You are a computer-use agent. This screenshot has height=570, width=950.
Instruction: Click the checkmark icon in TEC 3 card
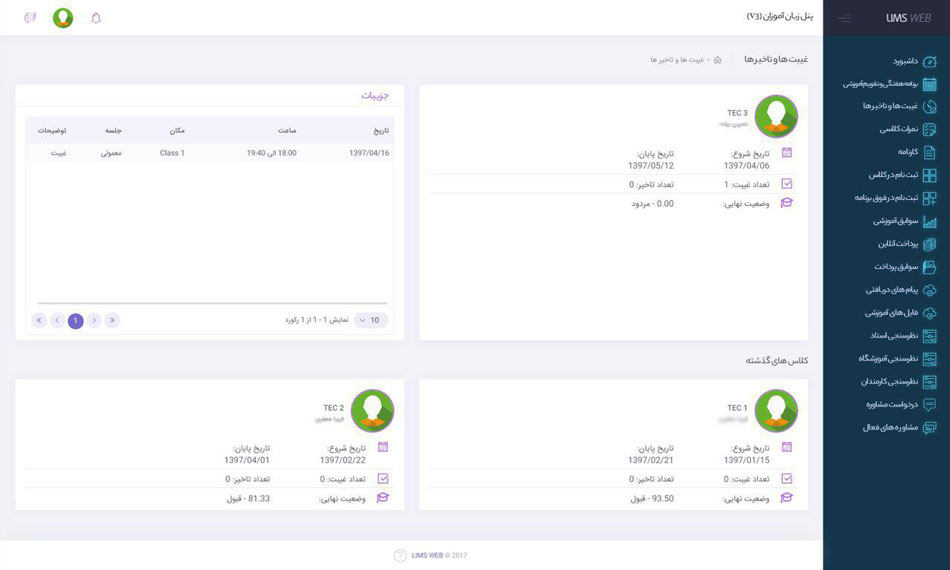coord(786,184)
